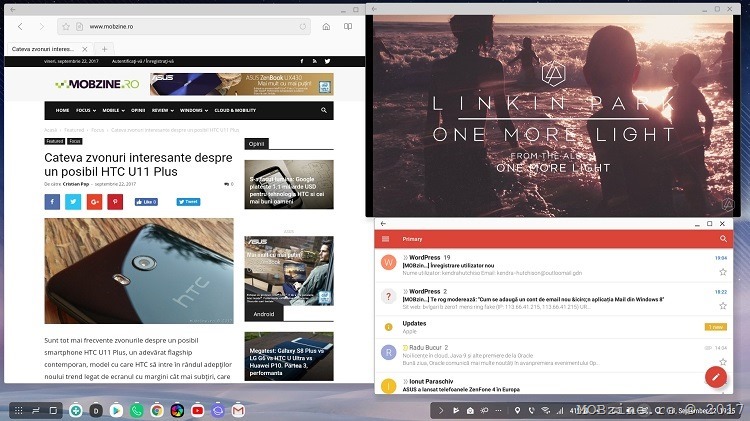
Task: Click the Facebook Like button
Action: (146, 202)
